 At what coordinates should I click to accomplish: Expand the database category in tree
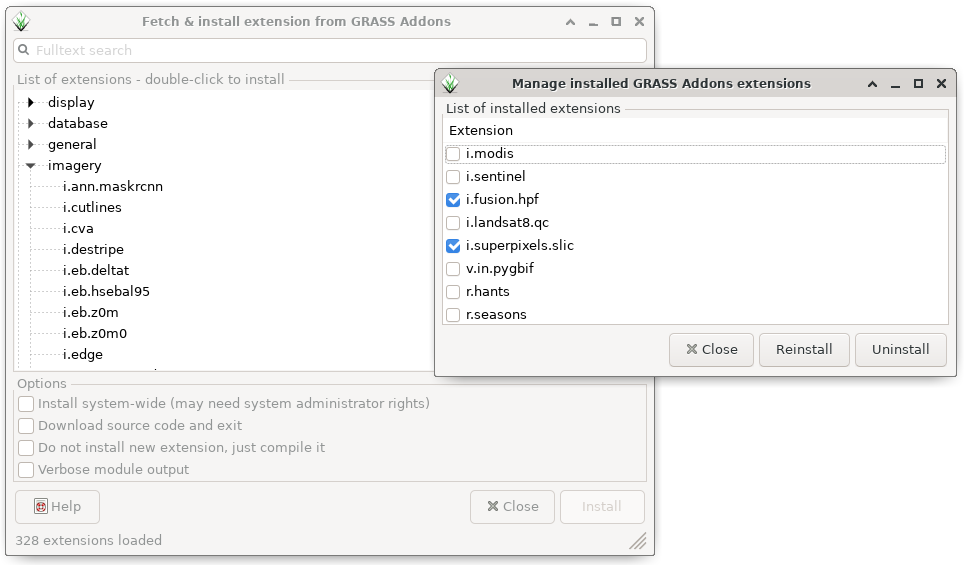click(30, 123)
